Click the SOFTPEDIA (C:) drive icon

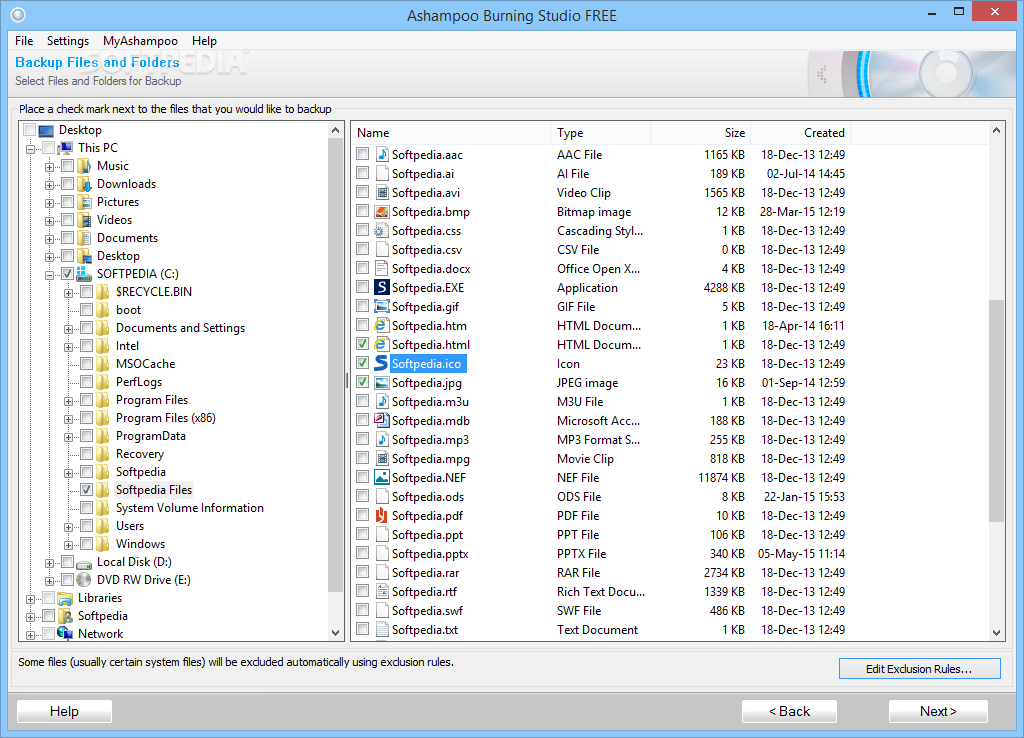(x=85, y=274)
